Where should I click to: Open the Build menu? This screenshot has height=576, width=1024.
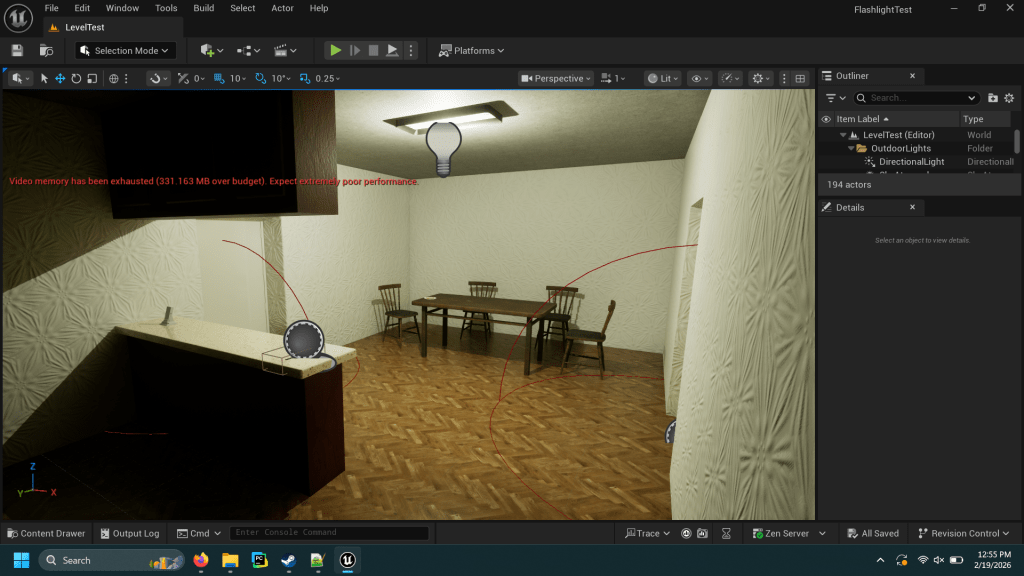pyautogui.click(x=203, y=8)
